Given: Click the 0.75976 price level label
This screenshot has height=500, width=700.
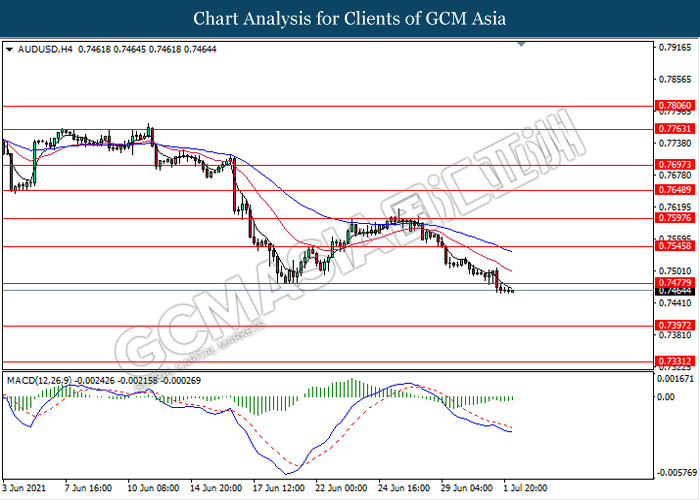Looking at the screenshot, I should pos(675,218).
